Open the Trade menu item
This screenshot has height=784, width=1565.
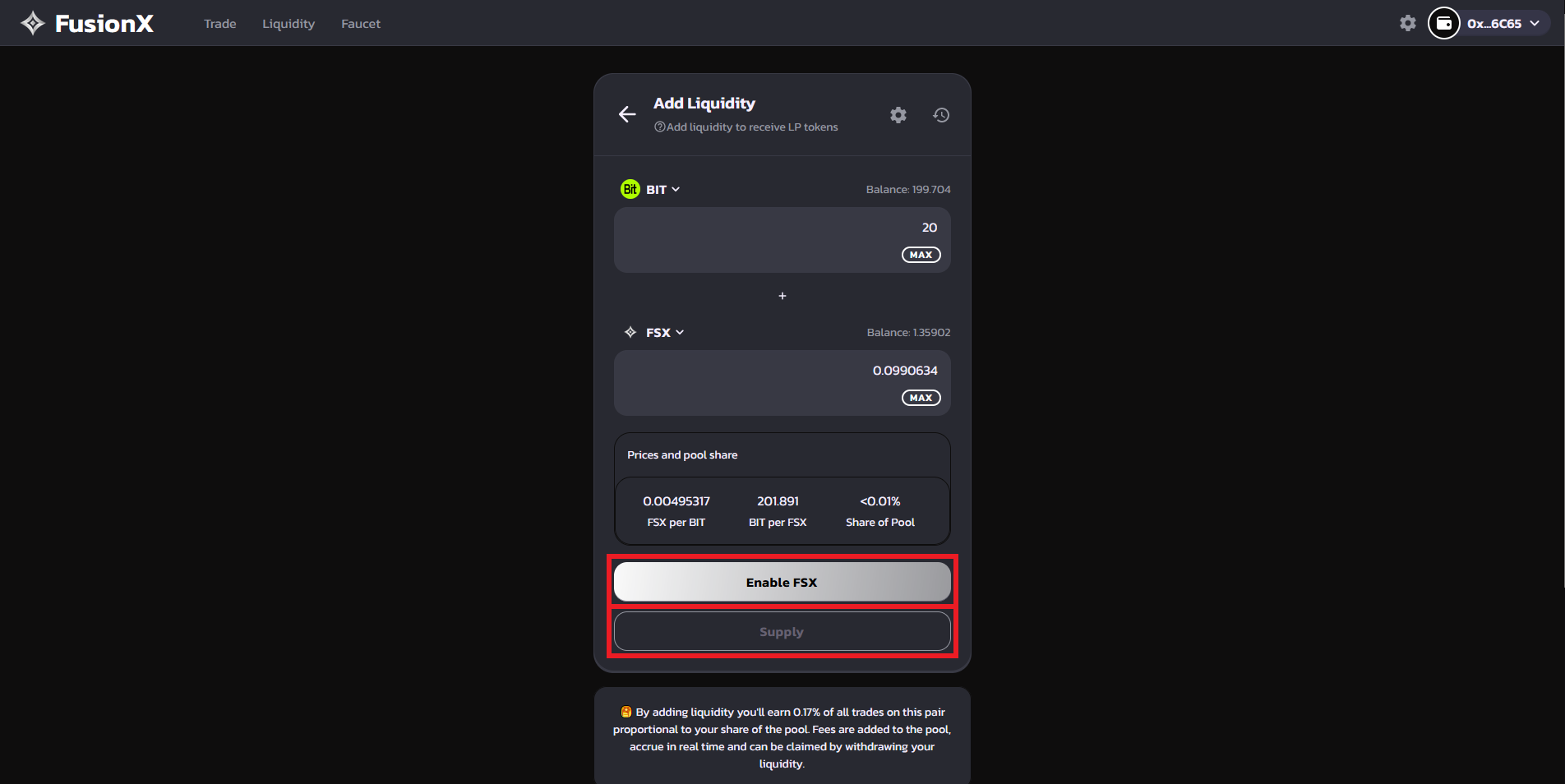click(x=219, y=24)
